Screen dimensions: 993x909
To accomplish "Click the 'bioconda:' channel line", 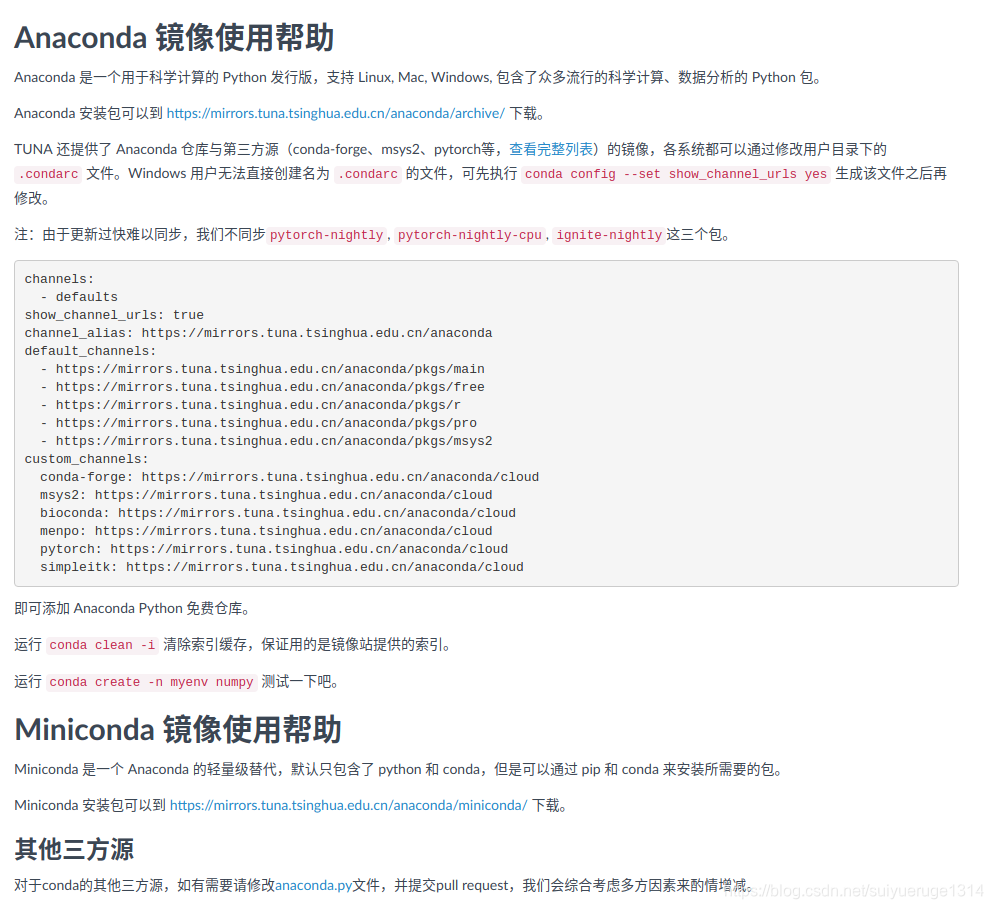I will click(x=277, y=513).
